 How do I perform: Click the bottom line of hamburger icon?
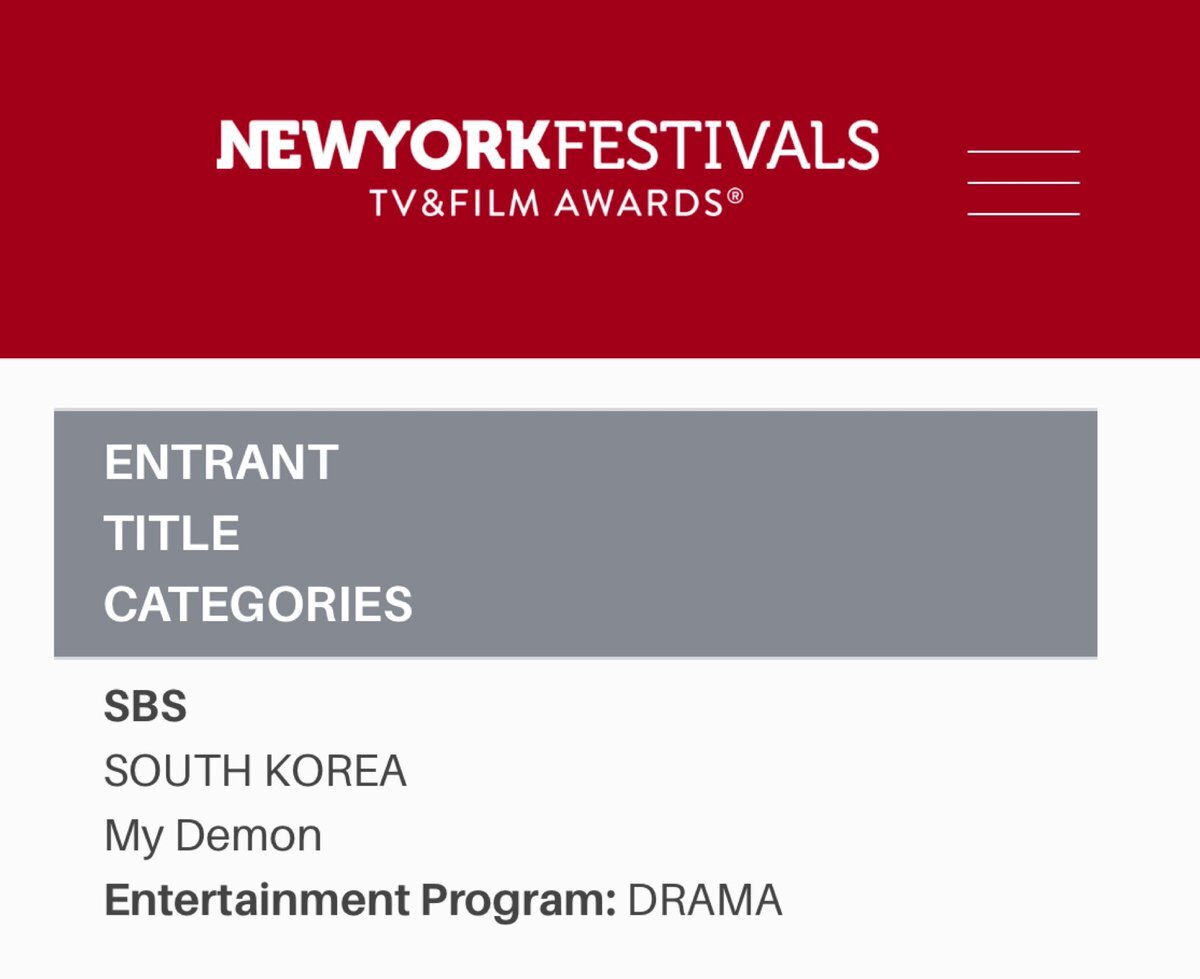tap(1023, 214)
